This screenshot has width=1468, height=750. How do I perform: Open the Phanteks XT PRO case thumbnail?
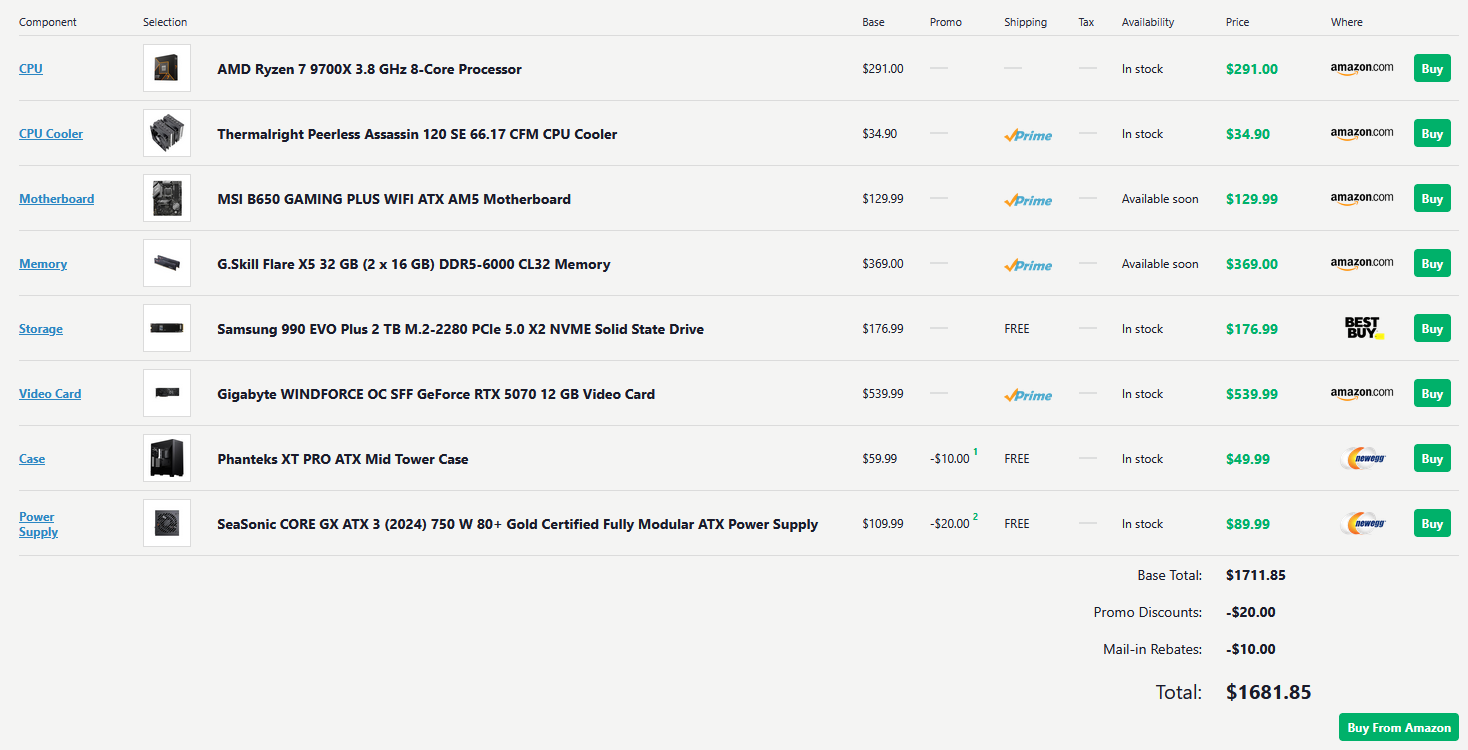click(x=167, y=458)
